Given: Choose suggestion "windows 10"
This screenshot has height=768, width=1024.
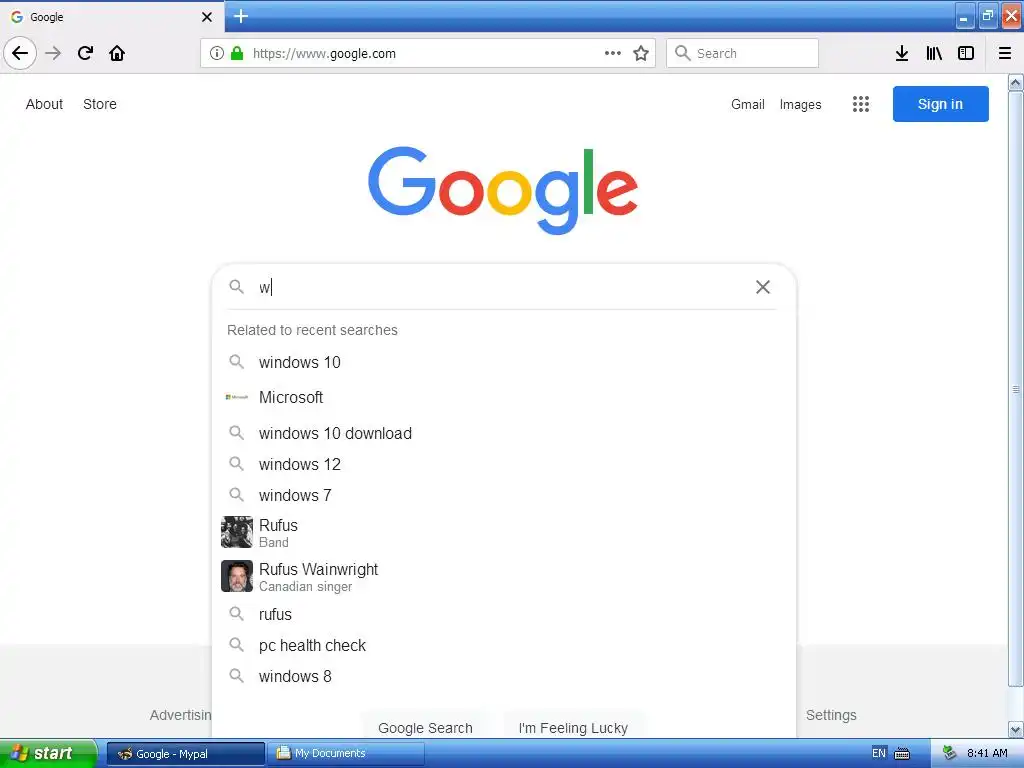Looking at the screenshot, I should 504,362.
